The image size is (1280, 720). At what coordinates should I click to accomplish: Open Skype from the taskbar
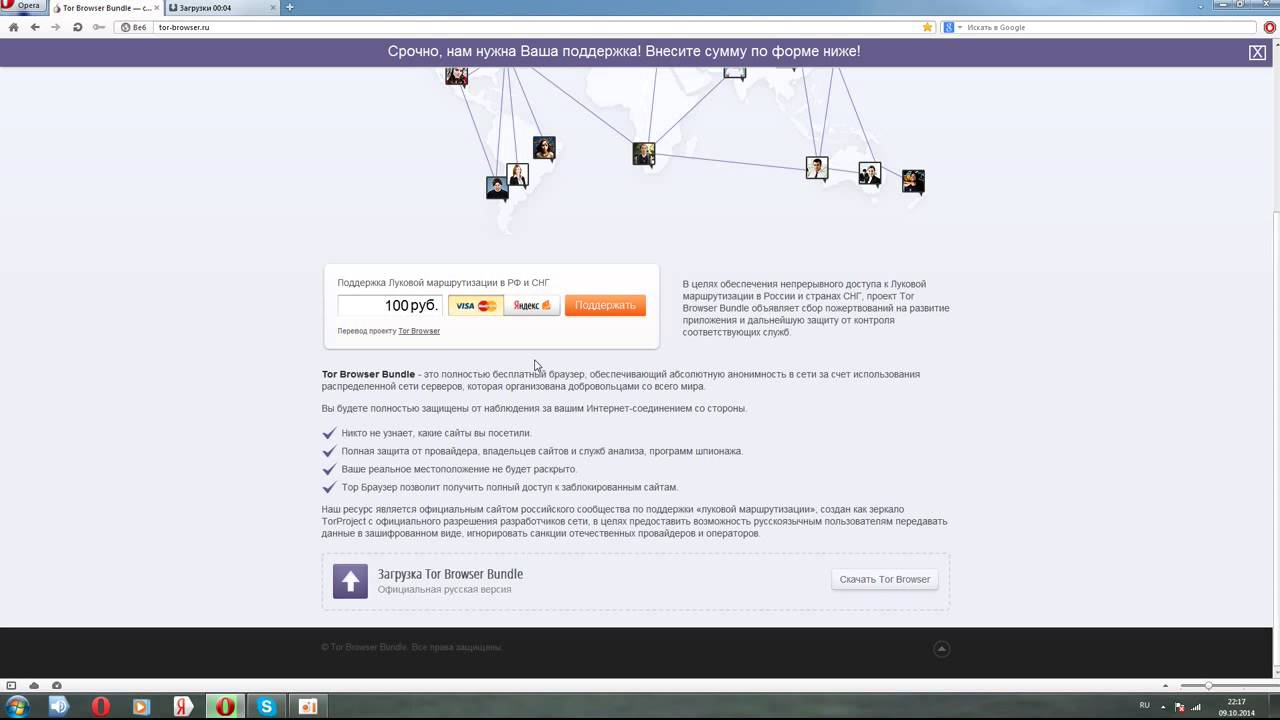click(x=266, y=707)
